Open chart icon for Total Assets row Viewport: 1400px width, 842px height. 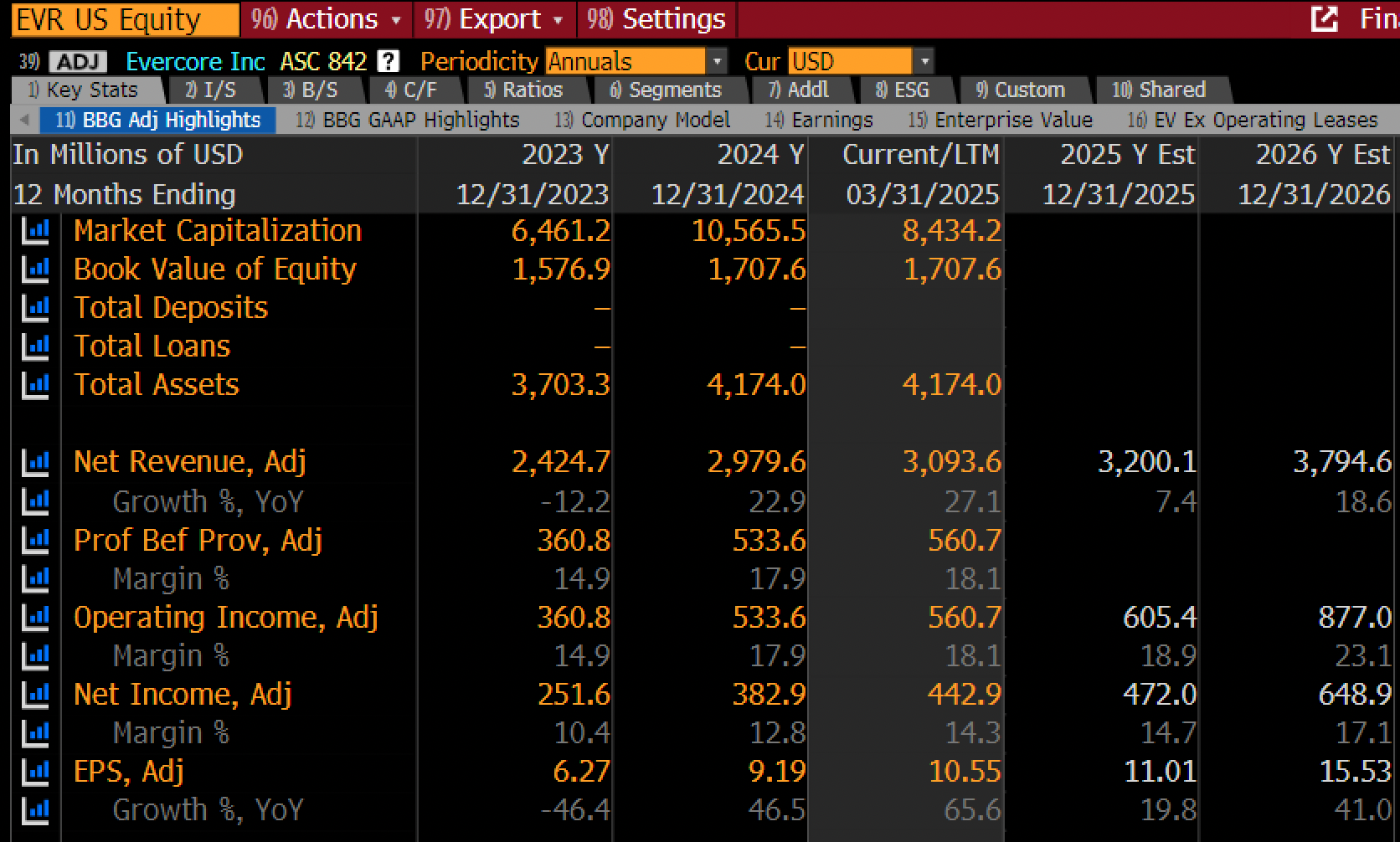click(x=35, y=385)
